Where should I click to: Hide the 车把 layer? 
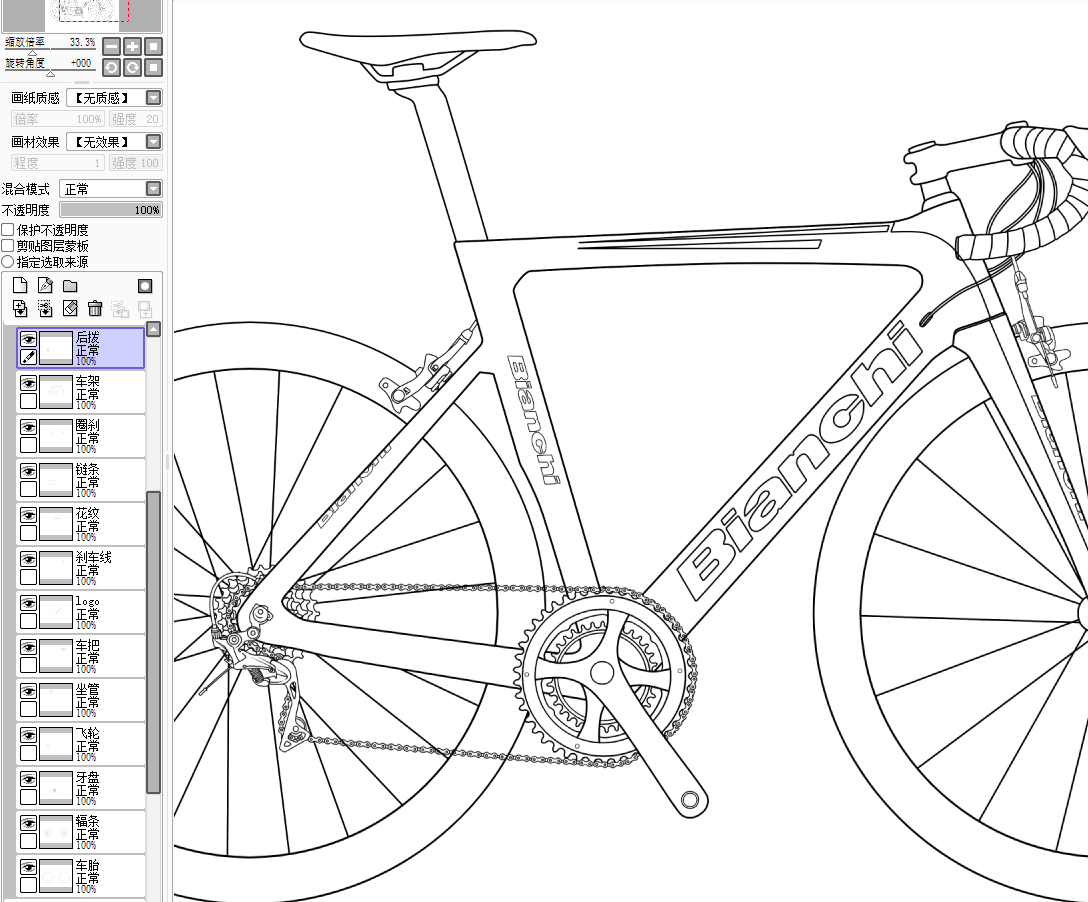tap(28, 647)
